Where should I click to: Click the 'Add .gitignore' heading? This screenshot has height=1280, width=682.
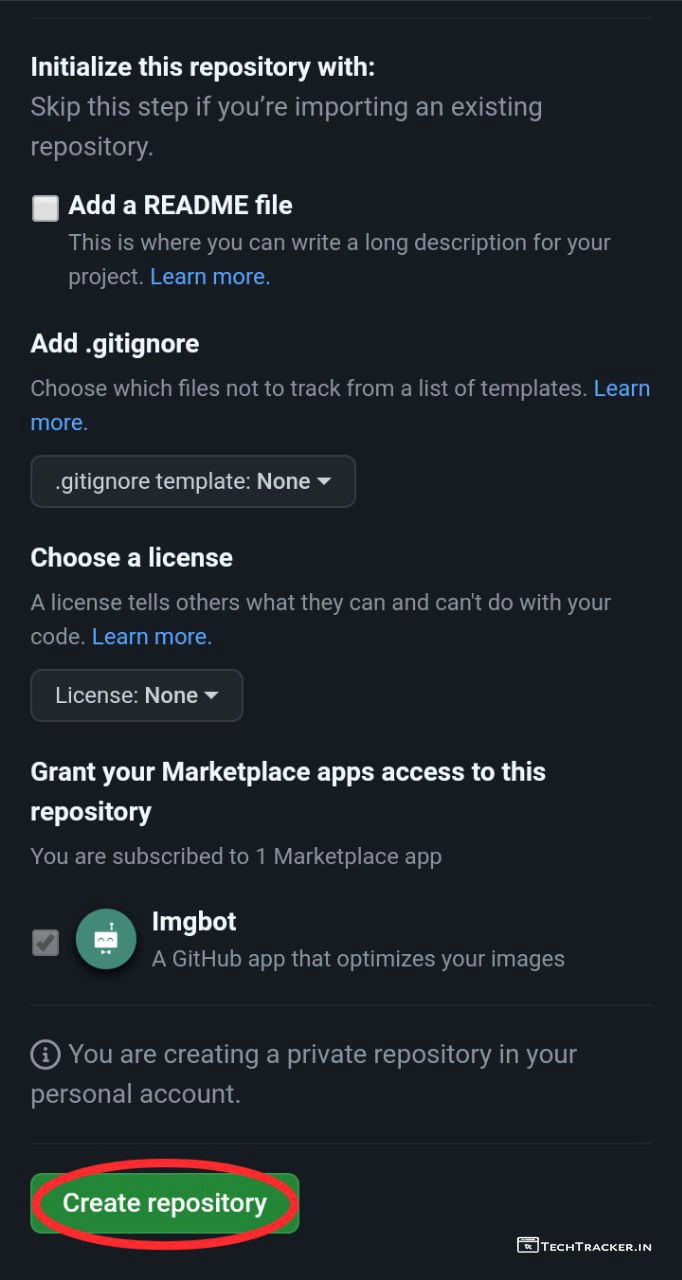pos(115,343)
